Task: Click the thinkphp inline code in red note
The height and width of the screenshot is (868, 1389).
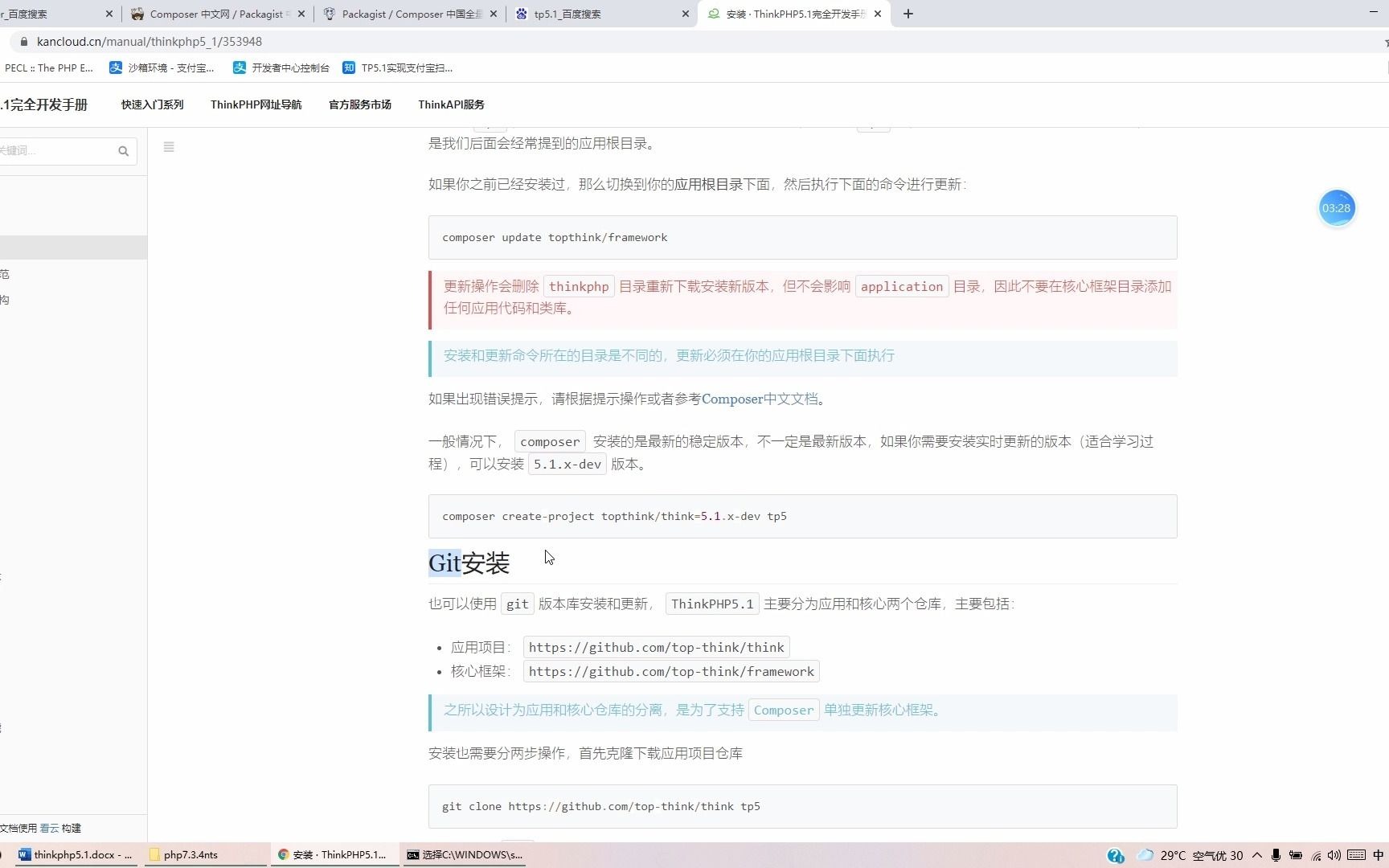Action: click(x=579, y=286)
